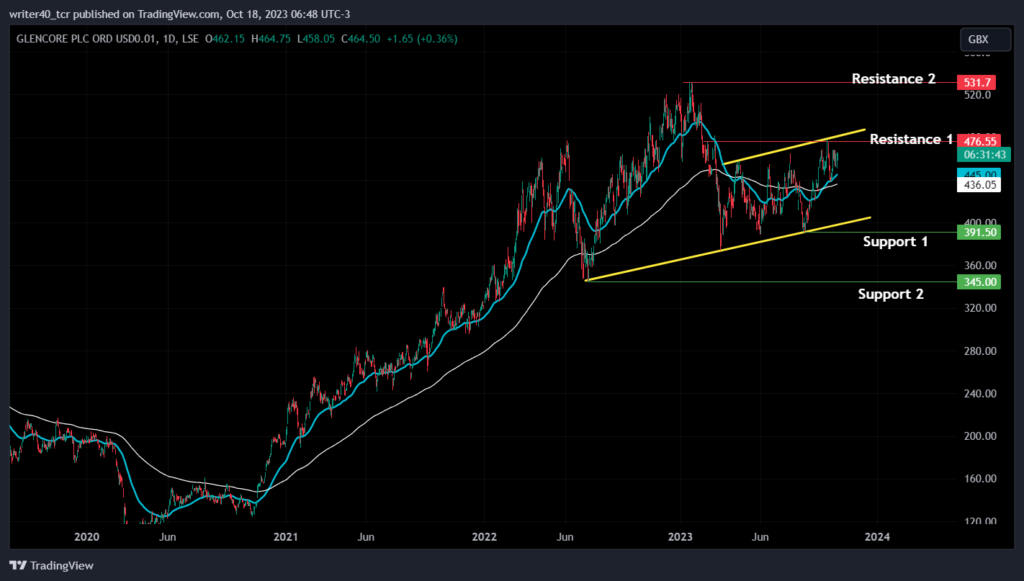Screen dimensions: 1024x581
Task: Click the GBX currency button
Action: click(985, 39)
